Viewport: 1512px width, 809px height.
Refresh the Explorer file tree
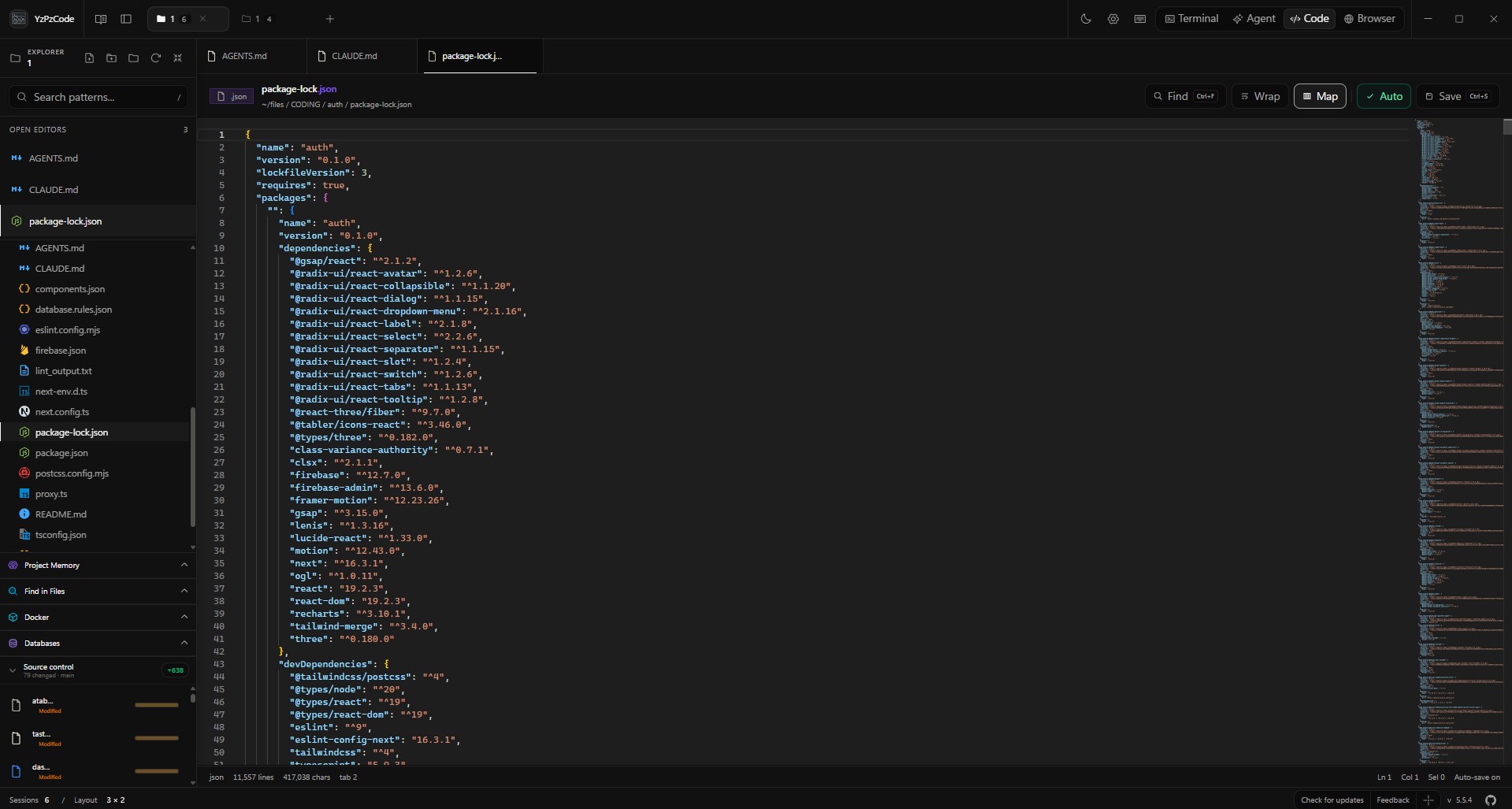155,58
